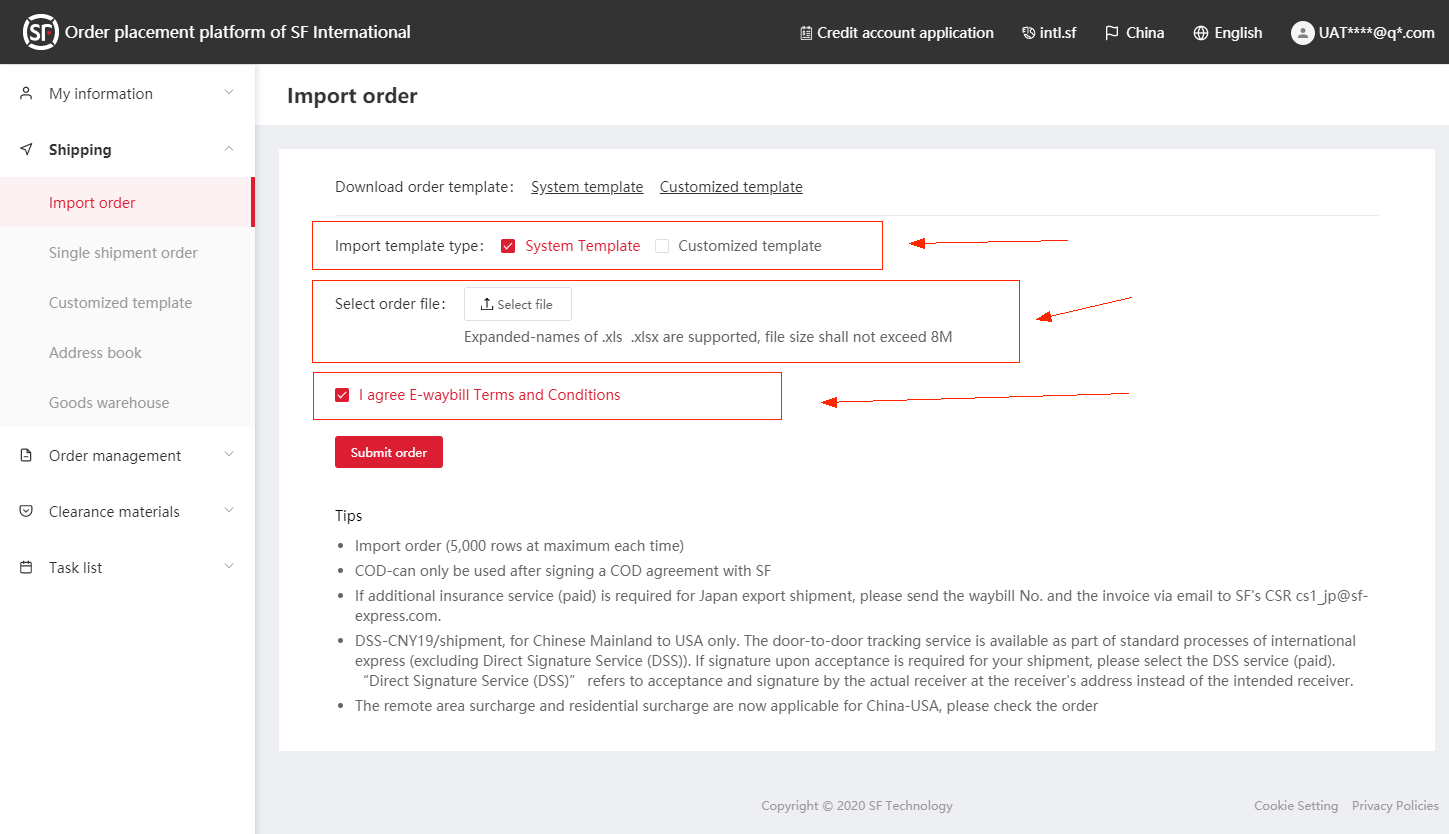Open Address book page

(127, 353)
